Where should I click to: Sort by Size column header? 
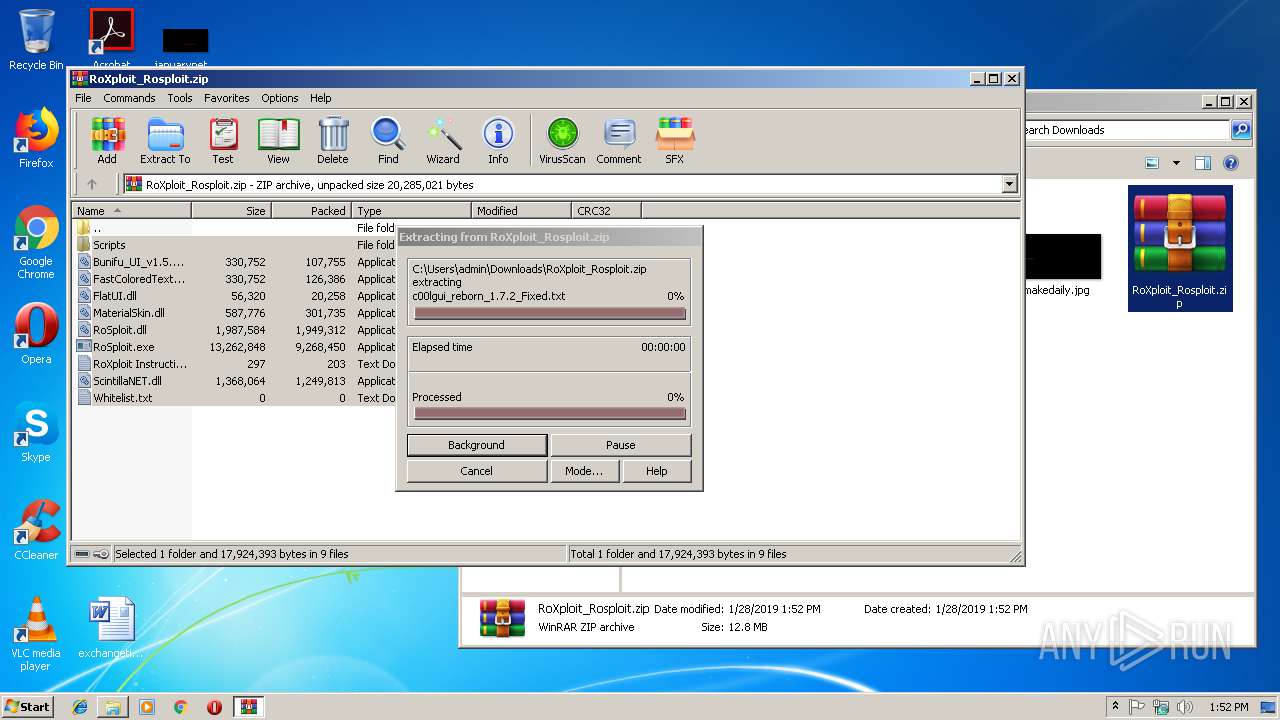231,211
